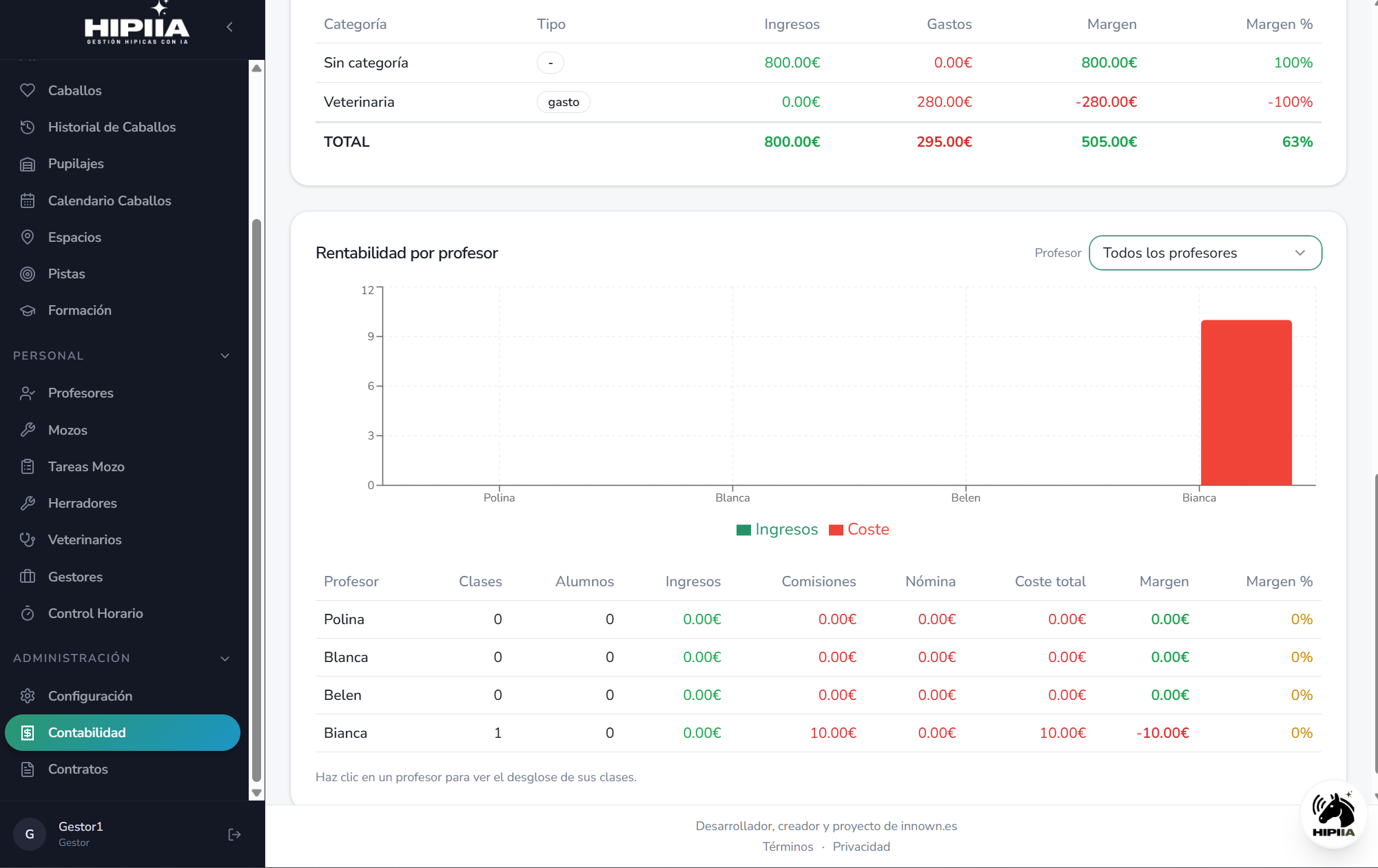Toggle the Coste legend series

point(859,529)
